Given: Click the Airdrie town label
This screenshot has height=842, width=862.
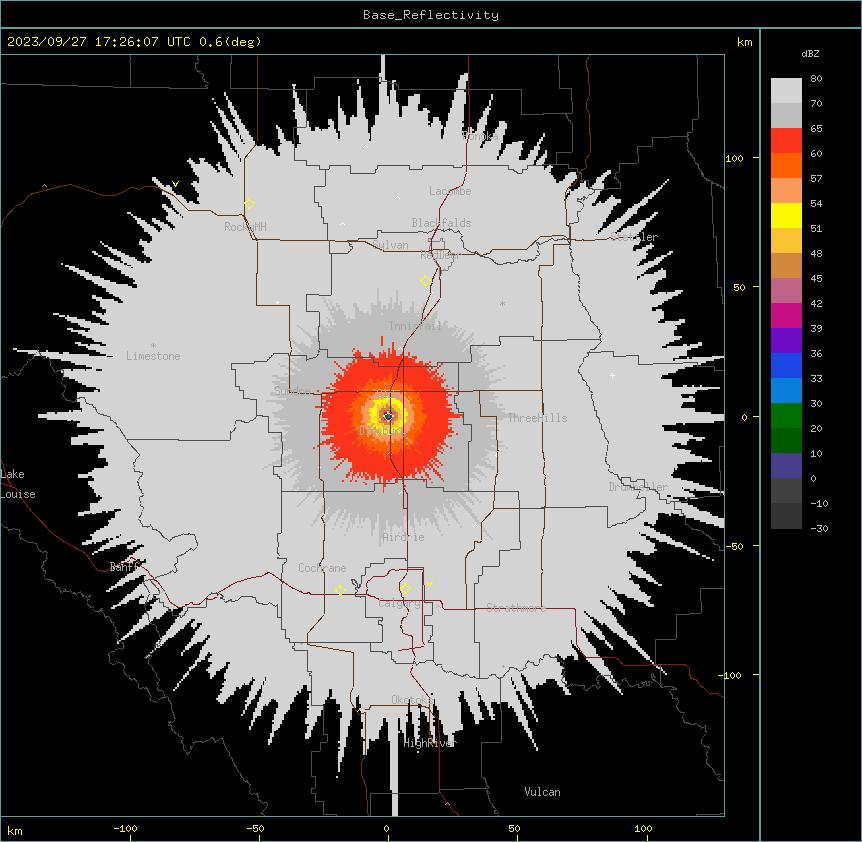Looking at the screenshot, I should [x=404, y=537].
